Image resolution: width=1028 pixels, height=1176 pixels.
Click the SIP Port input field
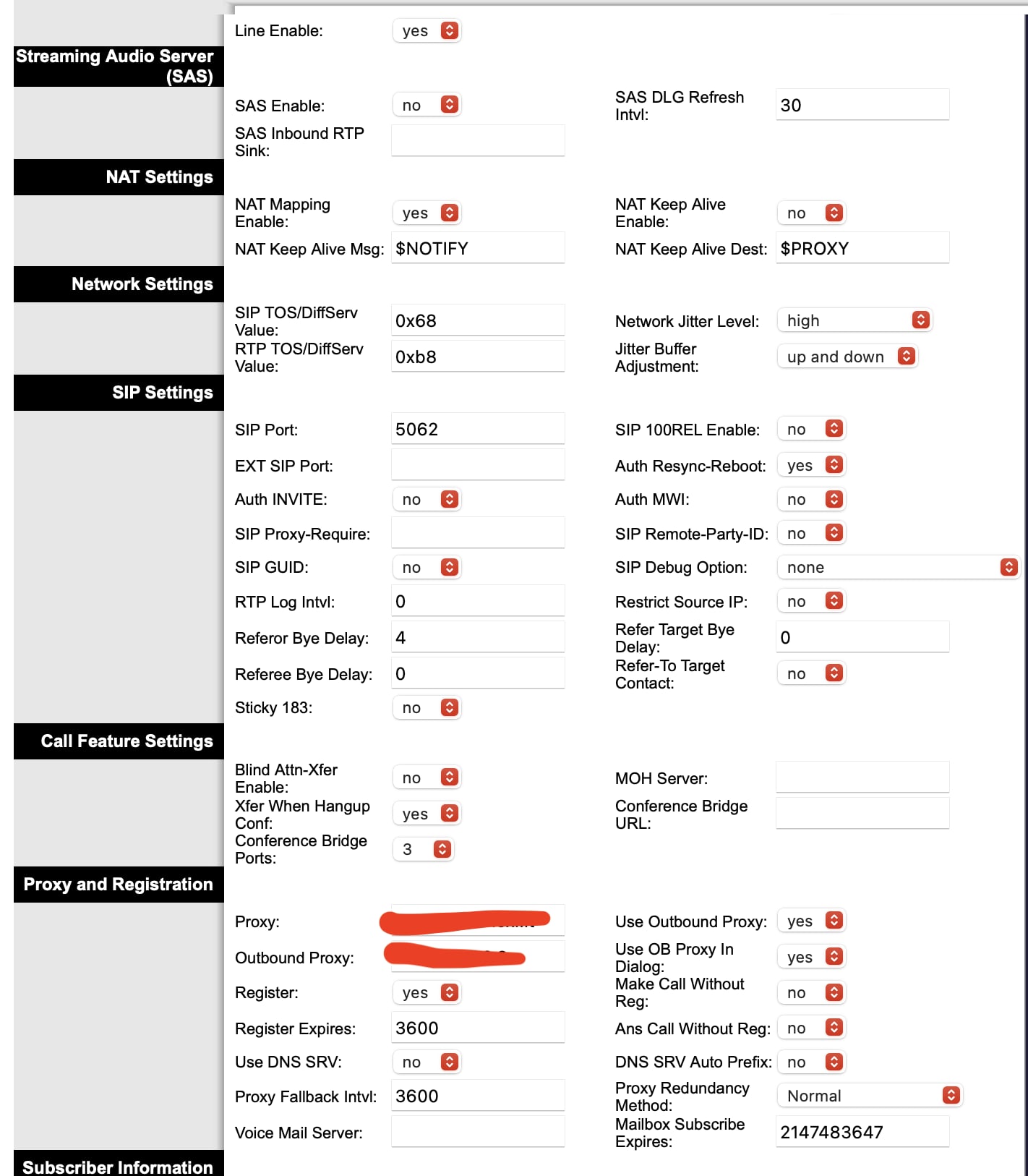point(477,429)
